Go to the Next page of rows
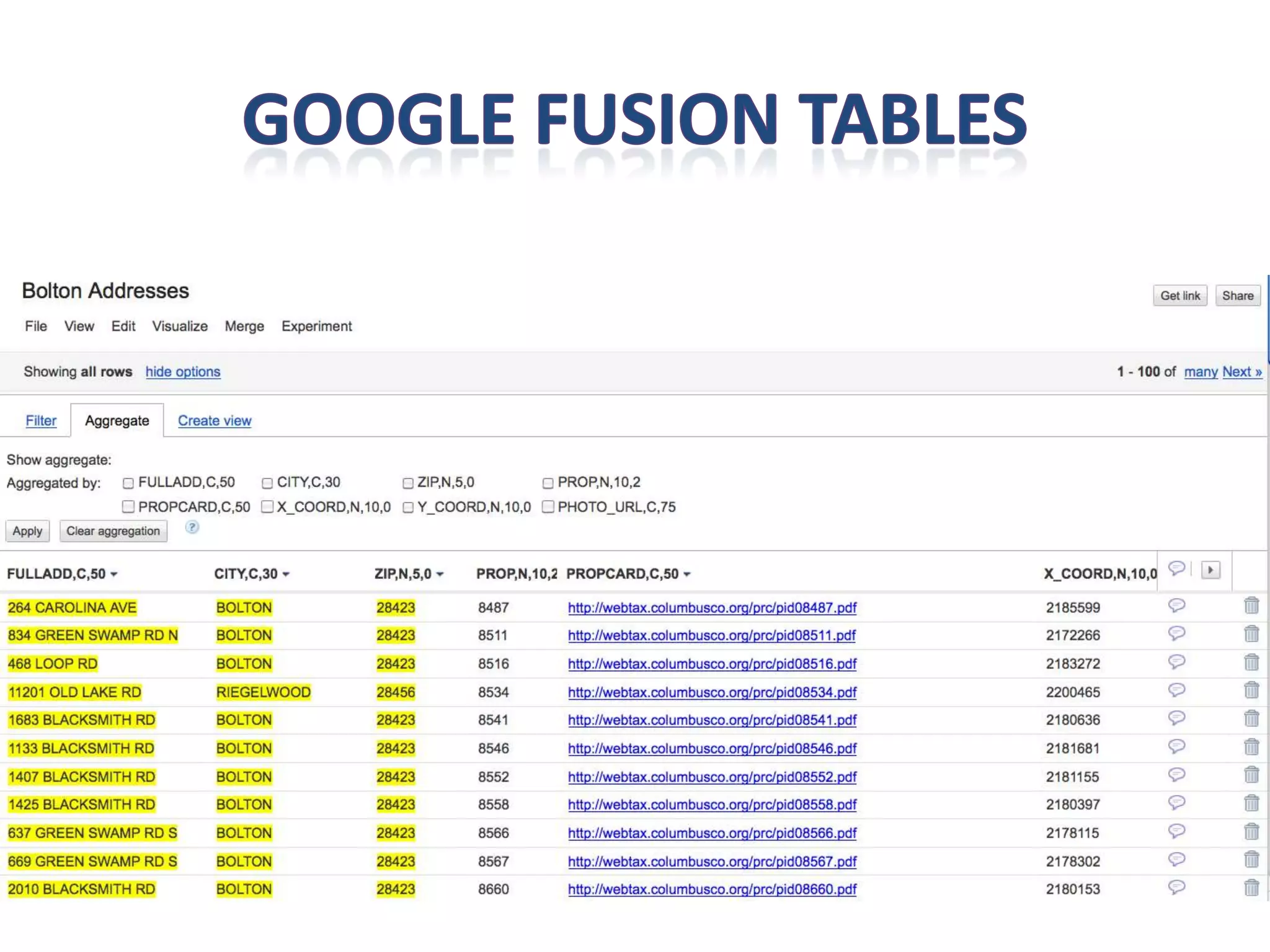Screen dimensions: 1270x952 point(1241,372)
